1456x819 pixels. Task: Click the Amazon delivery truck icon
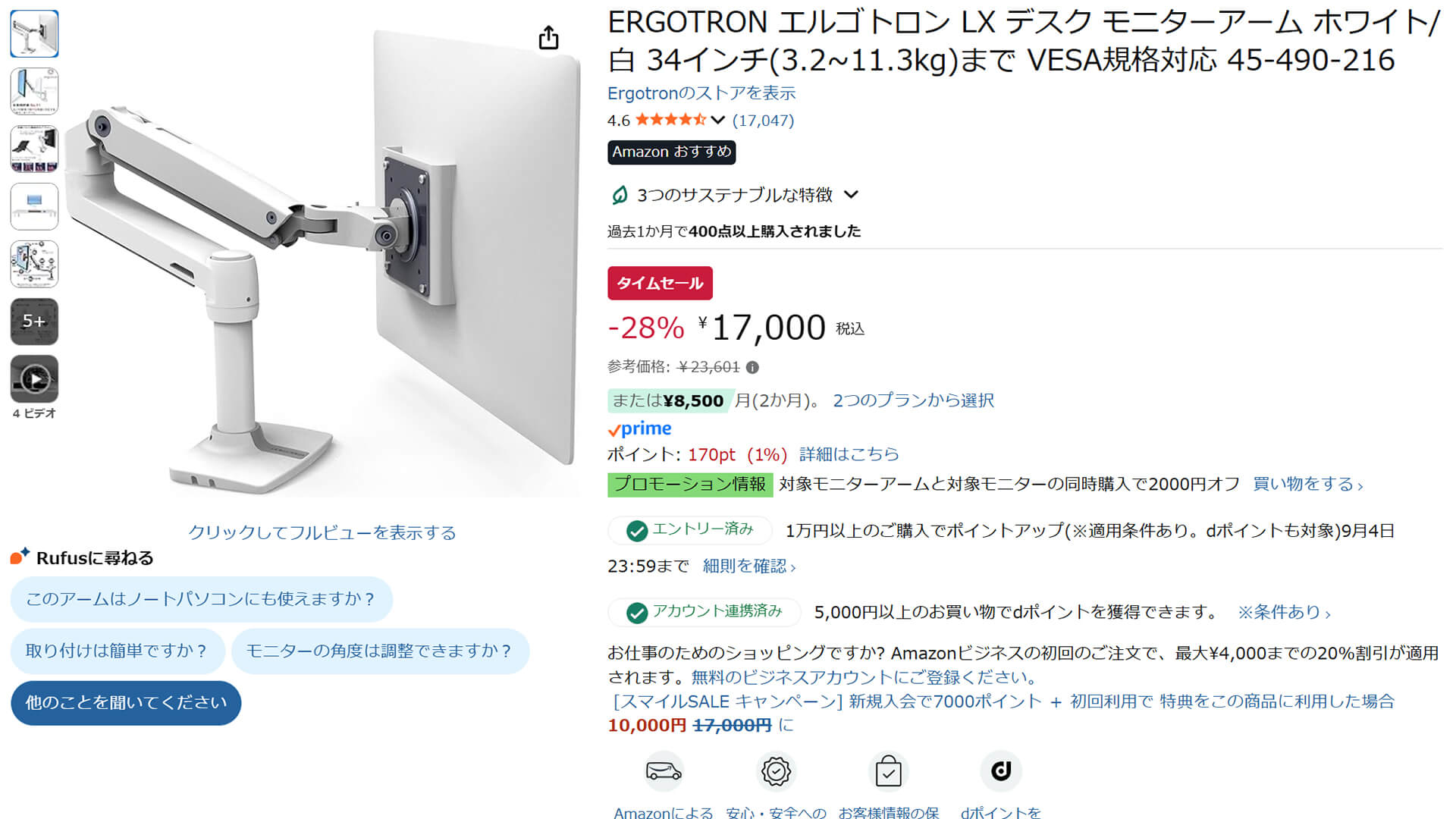point(664,772)
